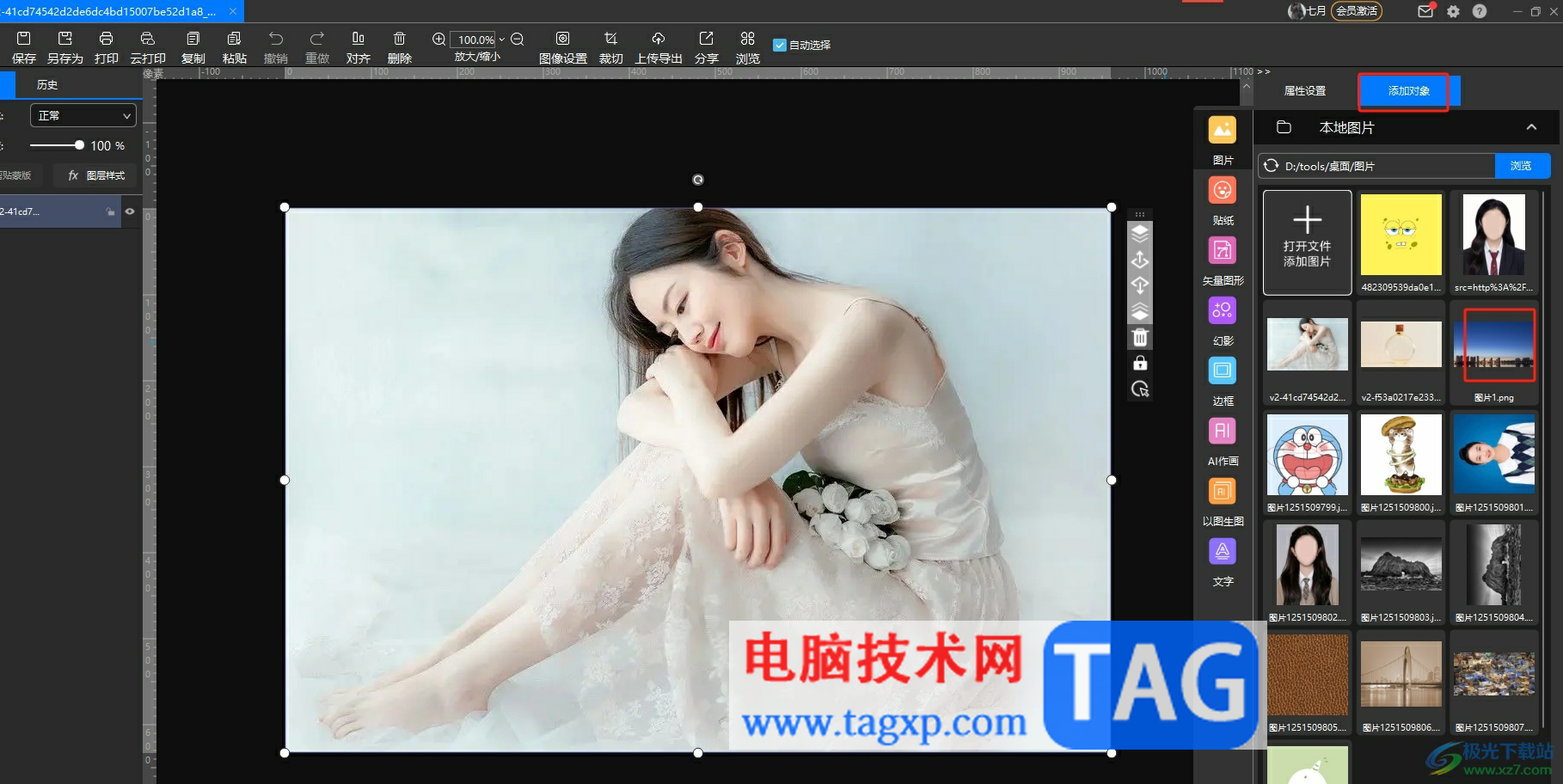
Task: Click Layer Style (图层样式) button
Action: (97, 175)
